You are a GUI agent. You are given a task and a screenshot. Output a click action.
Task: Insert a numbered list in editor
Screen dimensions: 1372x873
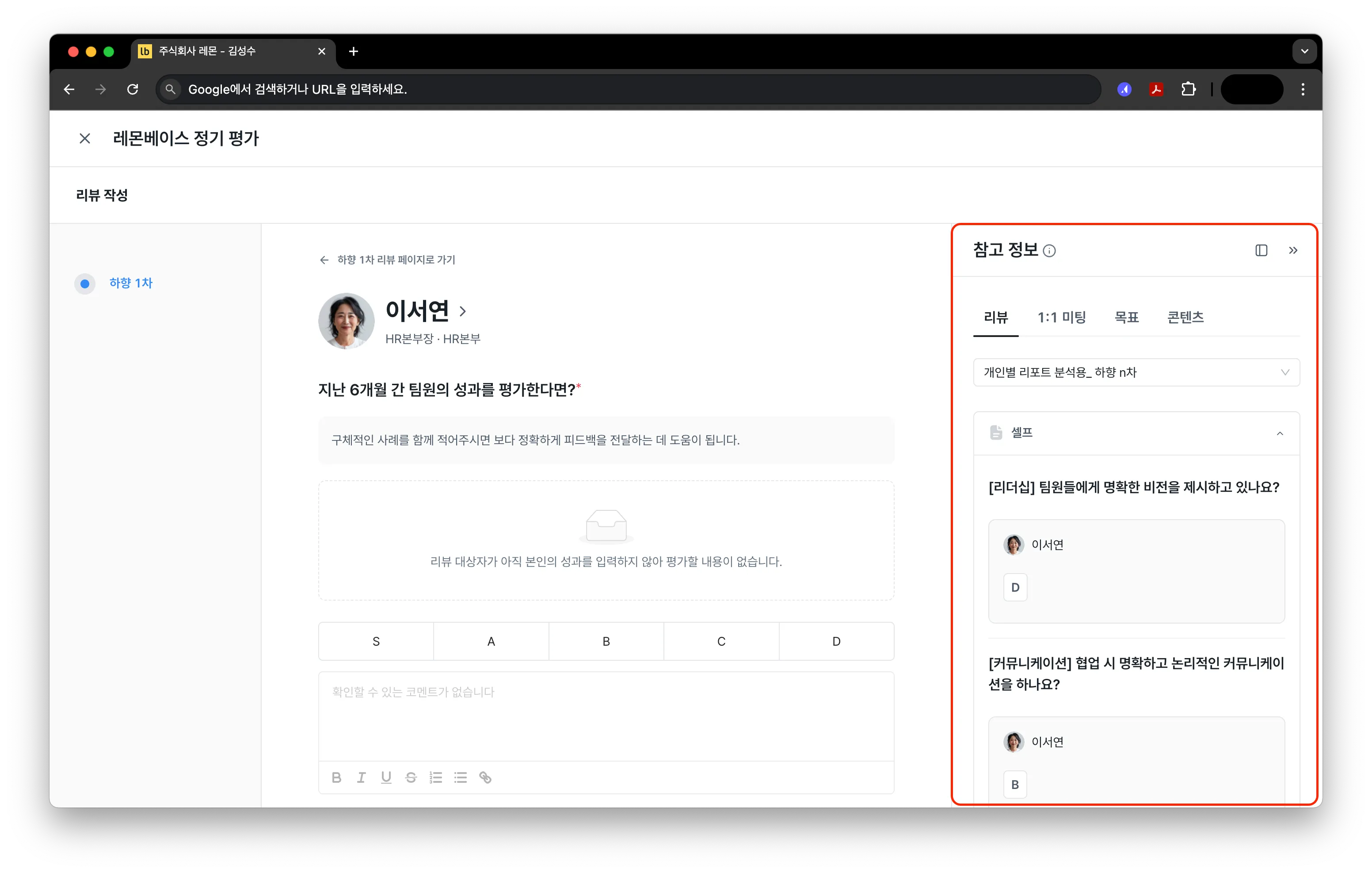pyautogui.click(x=436, y=777)
